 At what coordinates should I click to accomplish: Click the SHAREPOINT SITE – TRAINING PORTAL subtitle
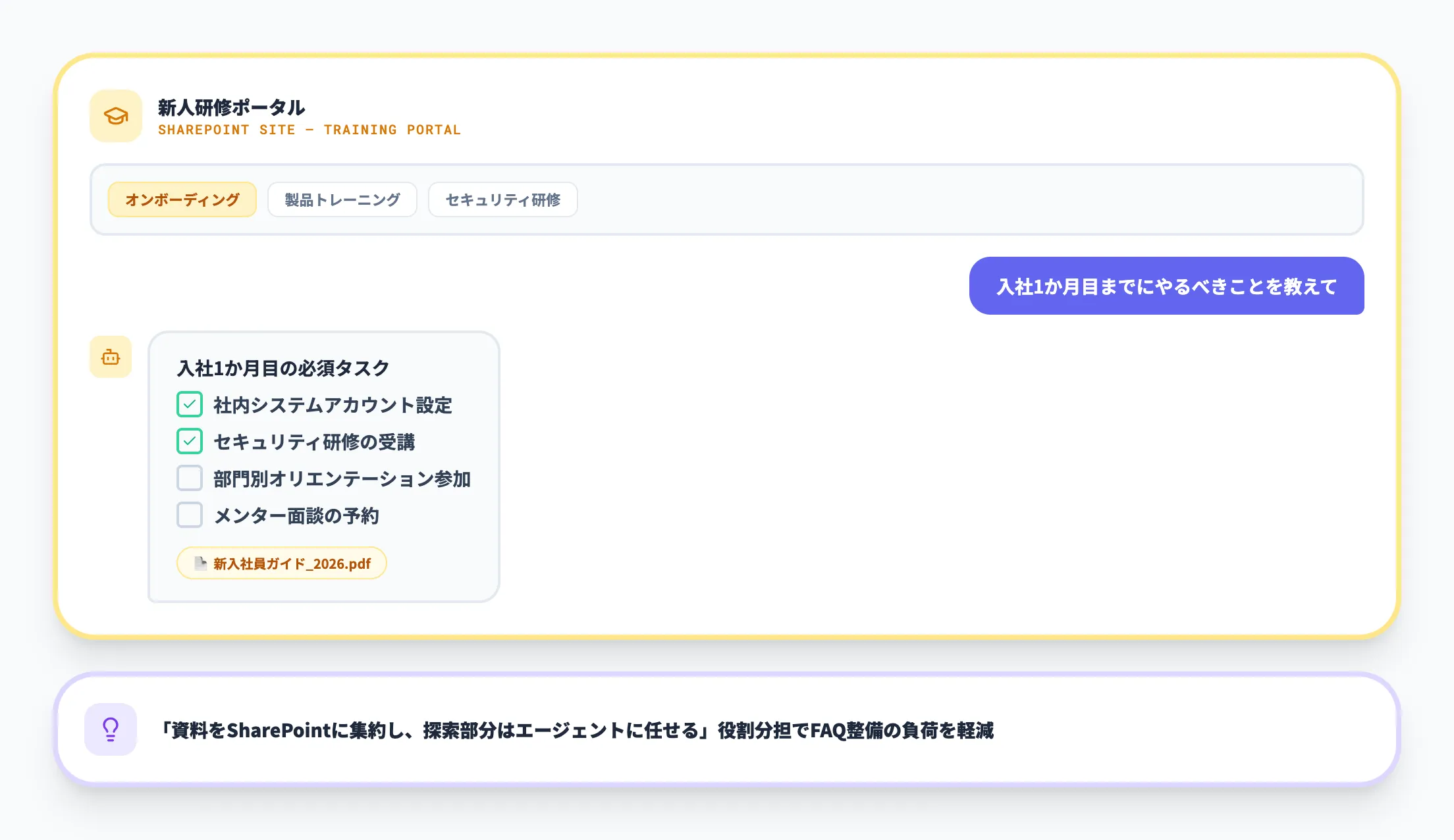pos(309,130)
